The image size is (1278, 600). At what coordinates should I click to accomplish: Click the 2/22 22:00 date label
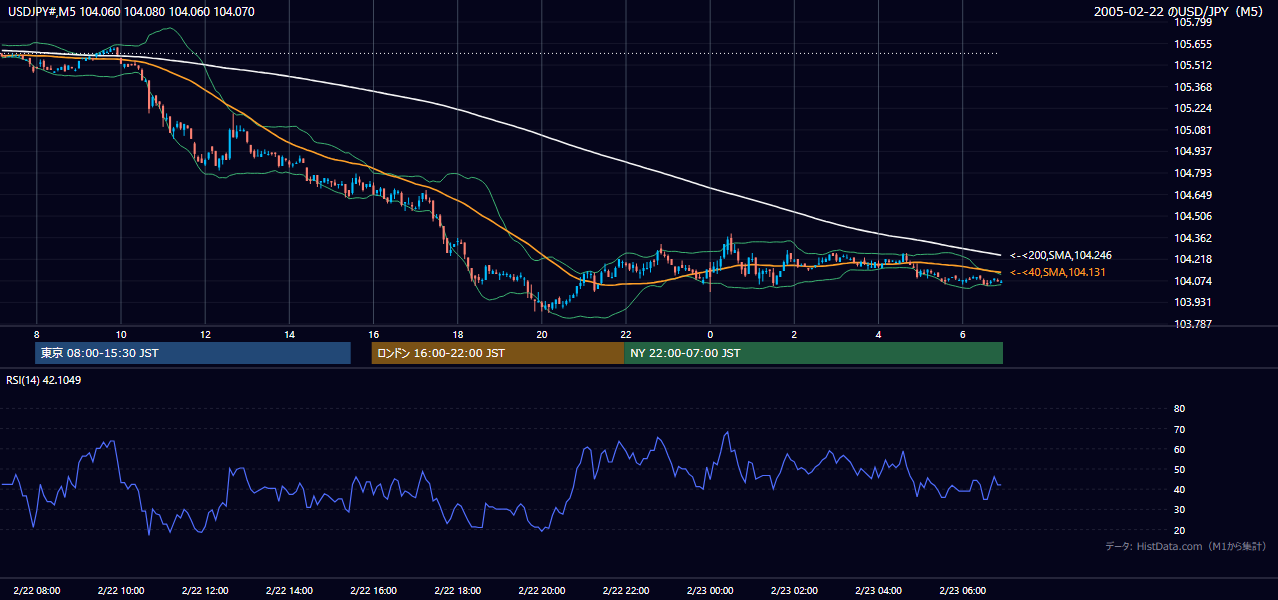[626, 590]
